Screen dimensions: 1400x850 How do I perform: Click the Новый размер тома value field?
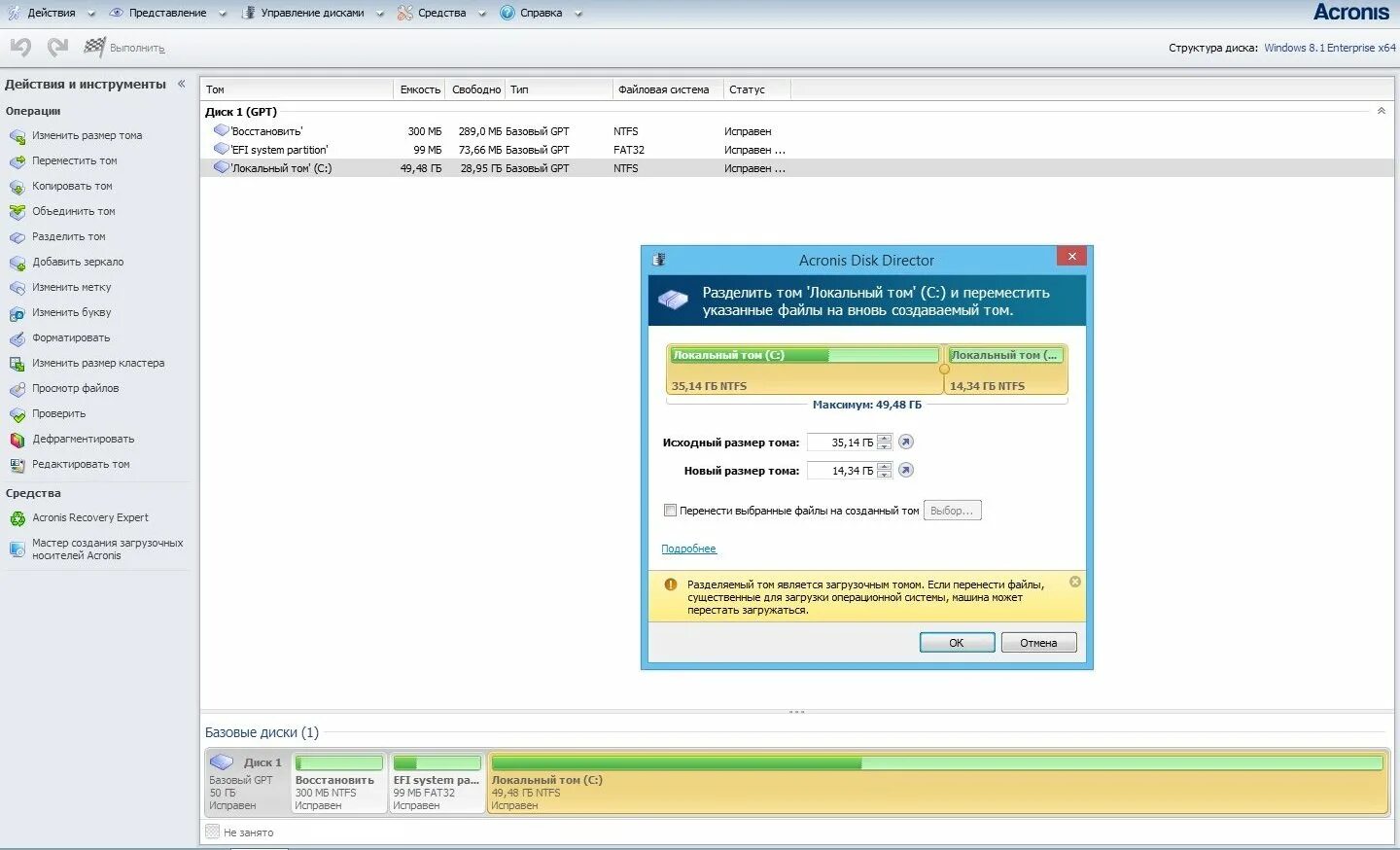click(841, 470)
